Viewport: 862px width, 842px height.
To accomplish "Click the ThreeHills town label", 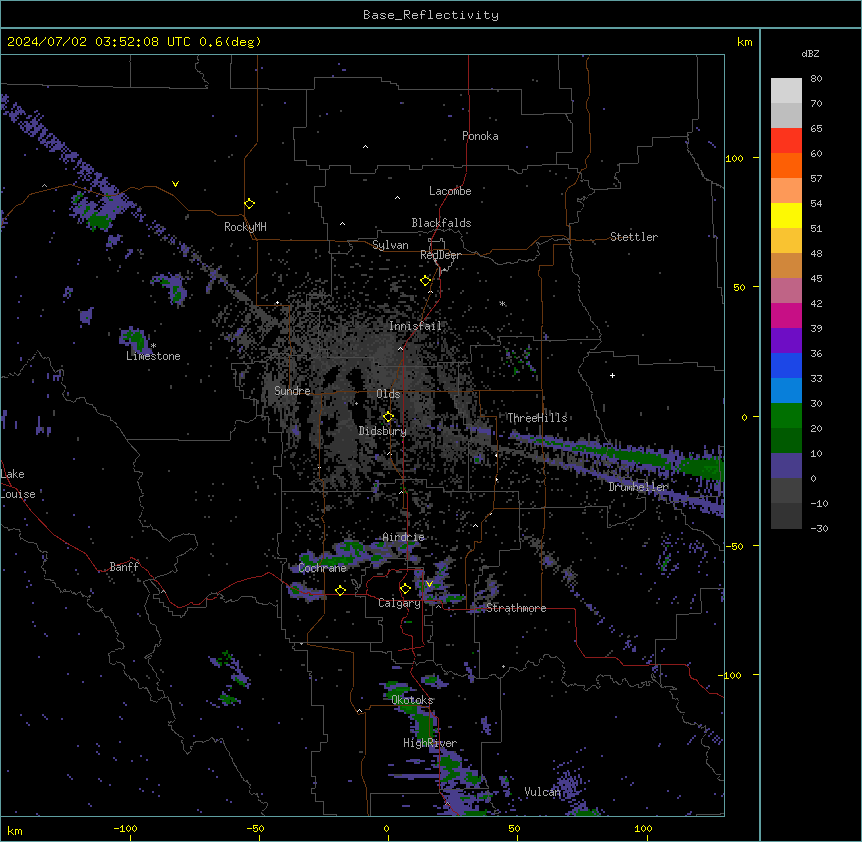I will pyautogui.click(x=537, y=418).
